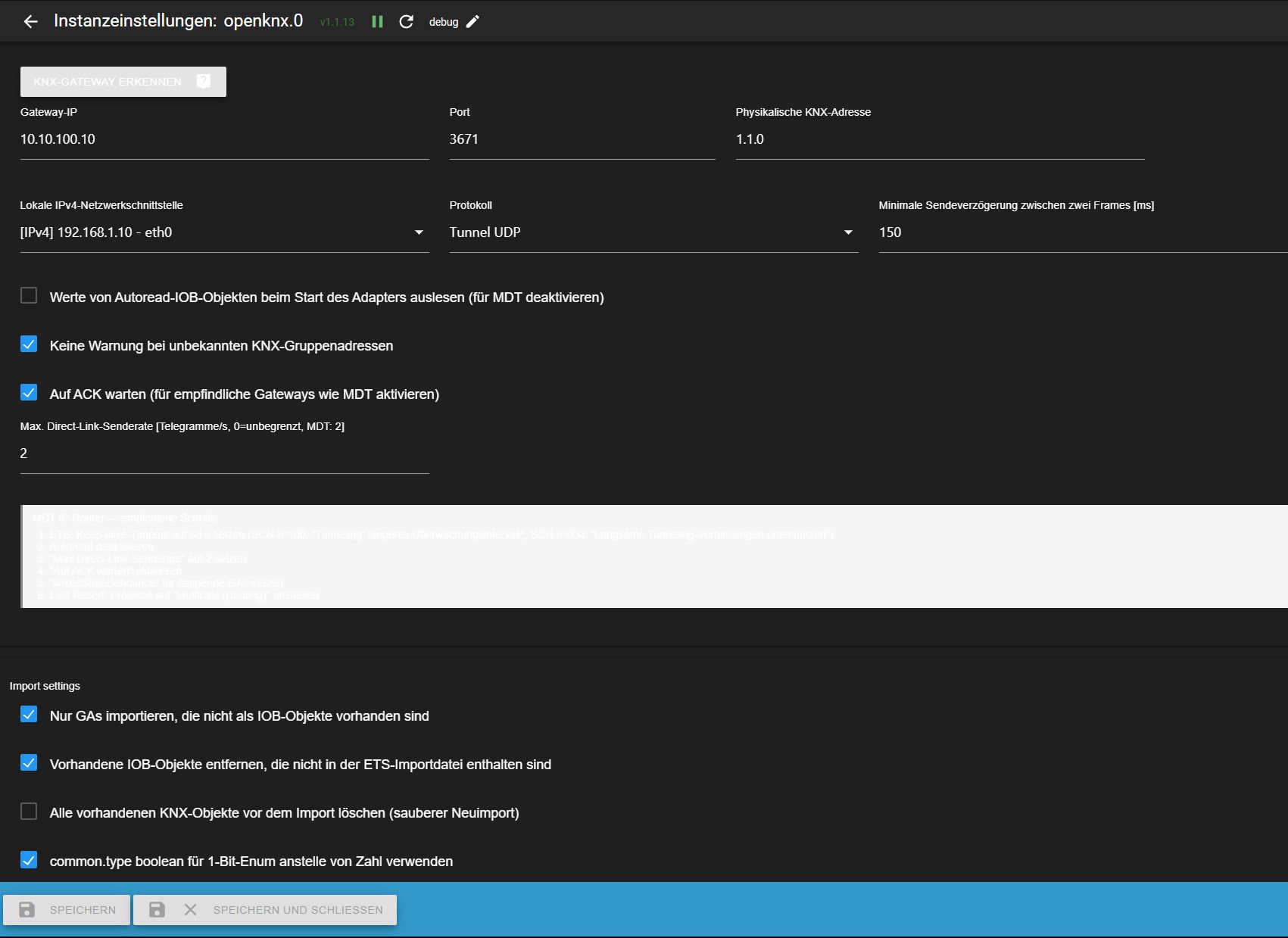The image size is (1288, 938).
Task: Click KNX-Gateway erkennen button
Action: [x=123, y=82]
